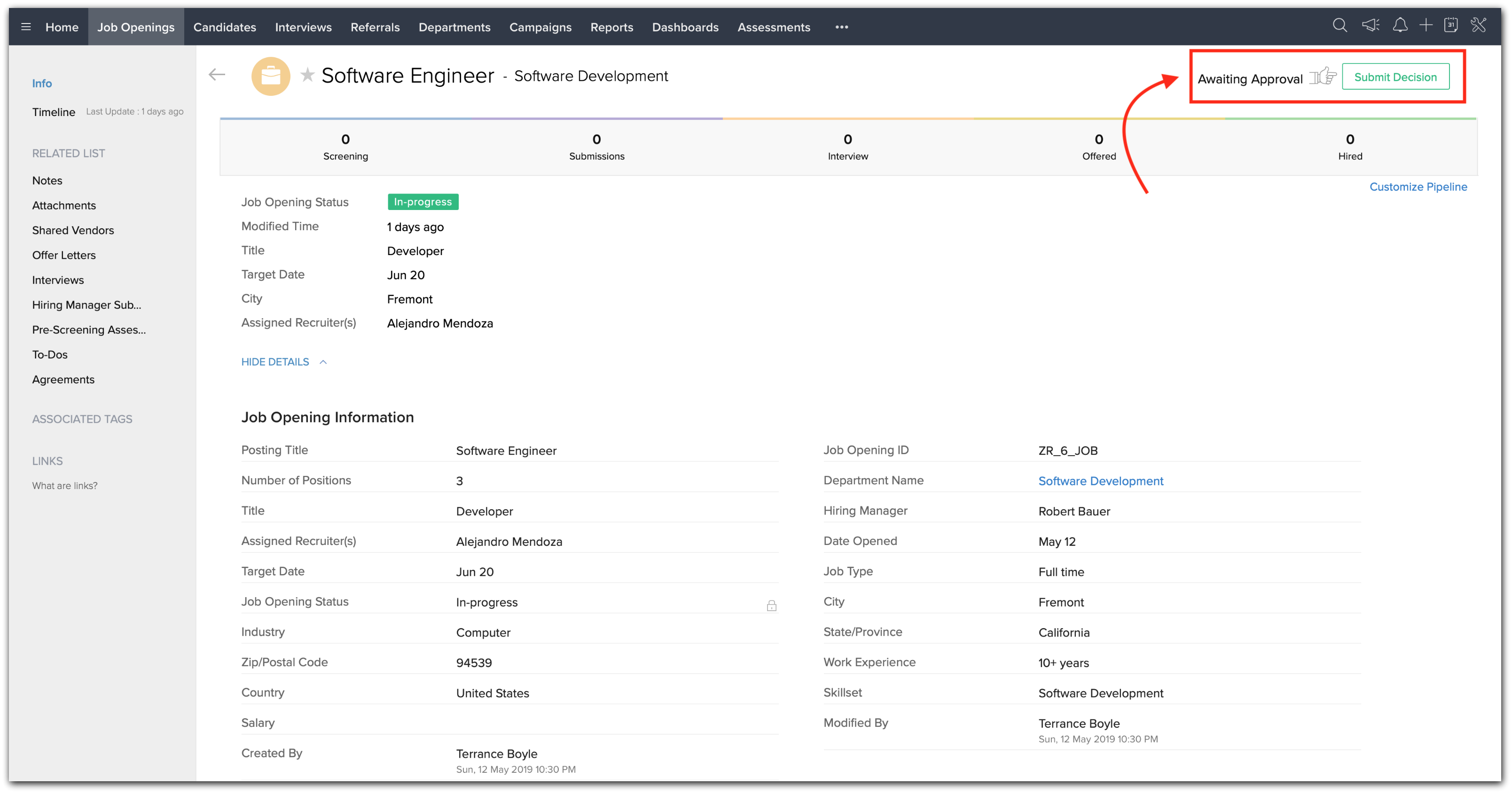
Task: Open the Reports tab
Action: [611, 27]
